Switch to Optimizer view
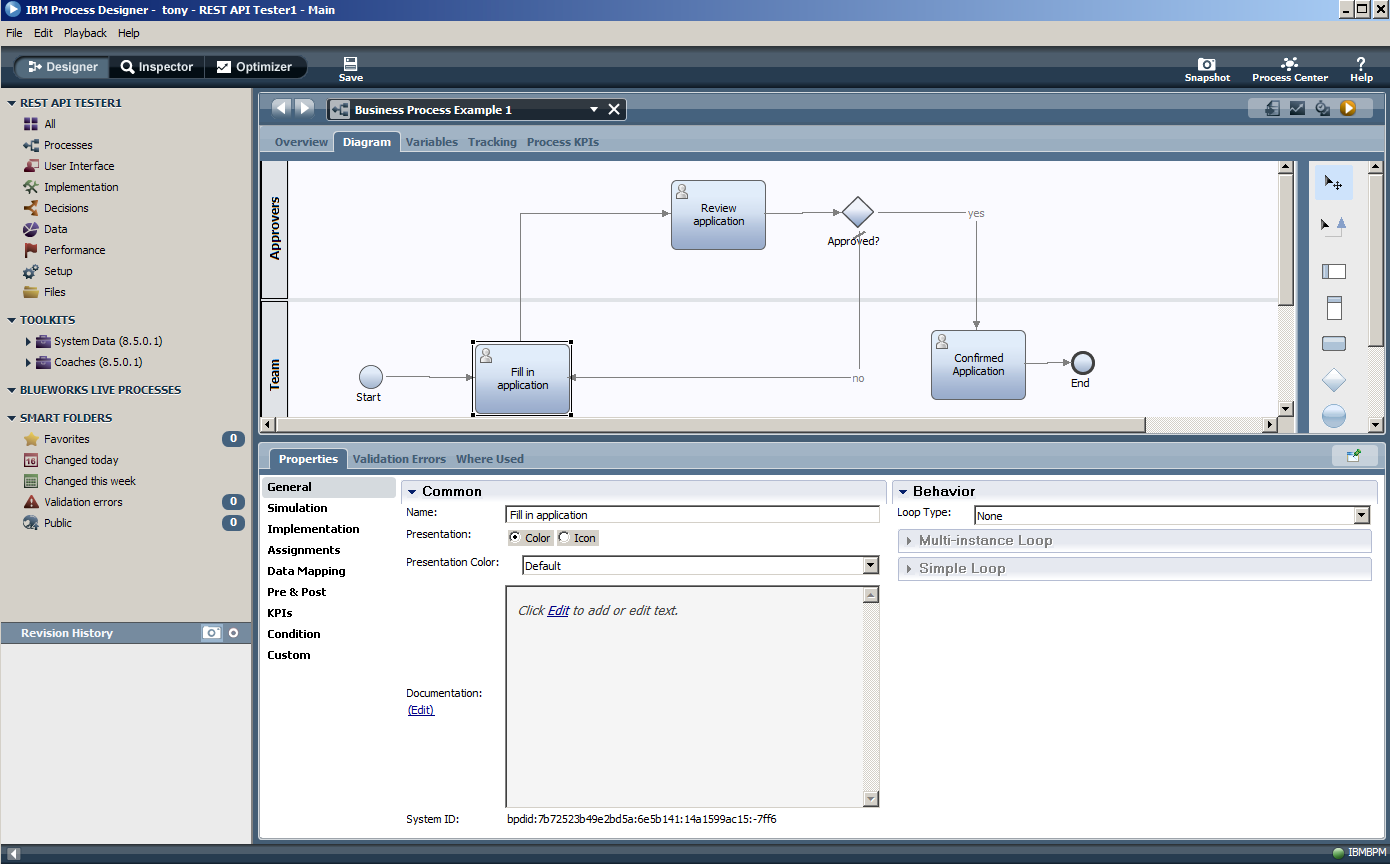The image size is (1390, 864). pyautogui.click(x=255, y=67)
